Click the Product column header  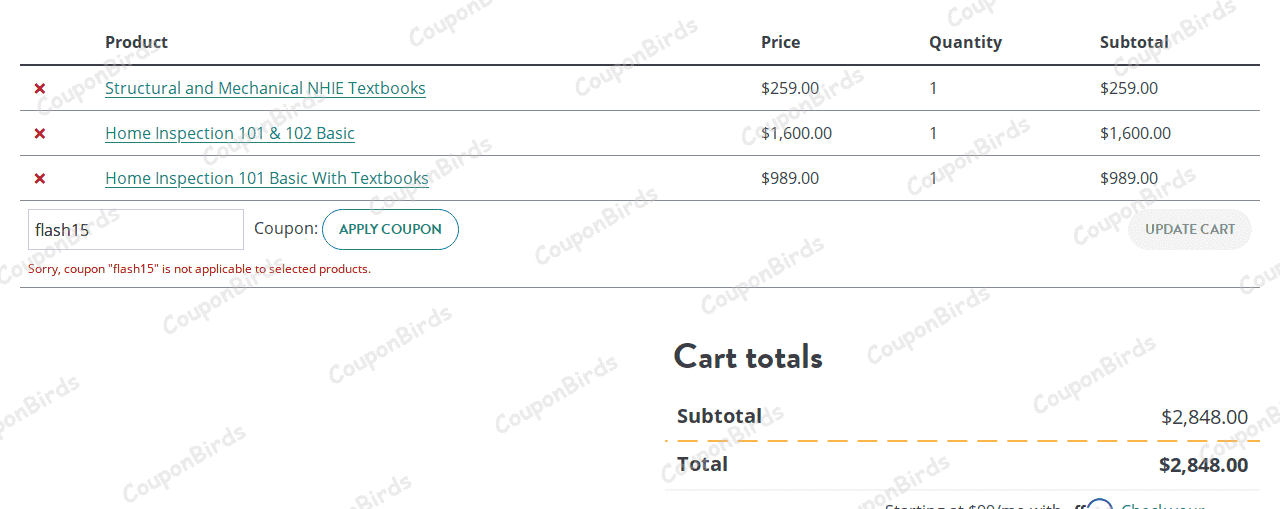click(136, 42)
